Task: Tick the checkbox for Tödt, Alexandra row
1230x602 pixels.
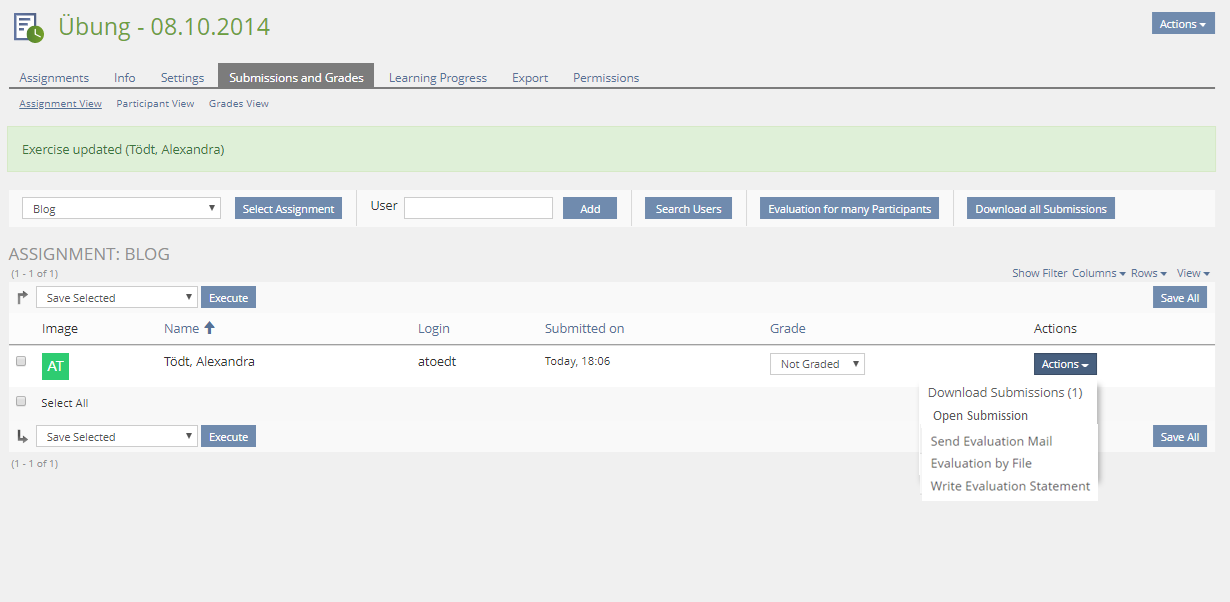Action: click(21, 362)
